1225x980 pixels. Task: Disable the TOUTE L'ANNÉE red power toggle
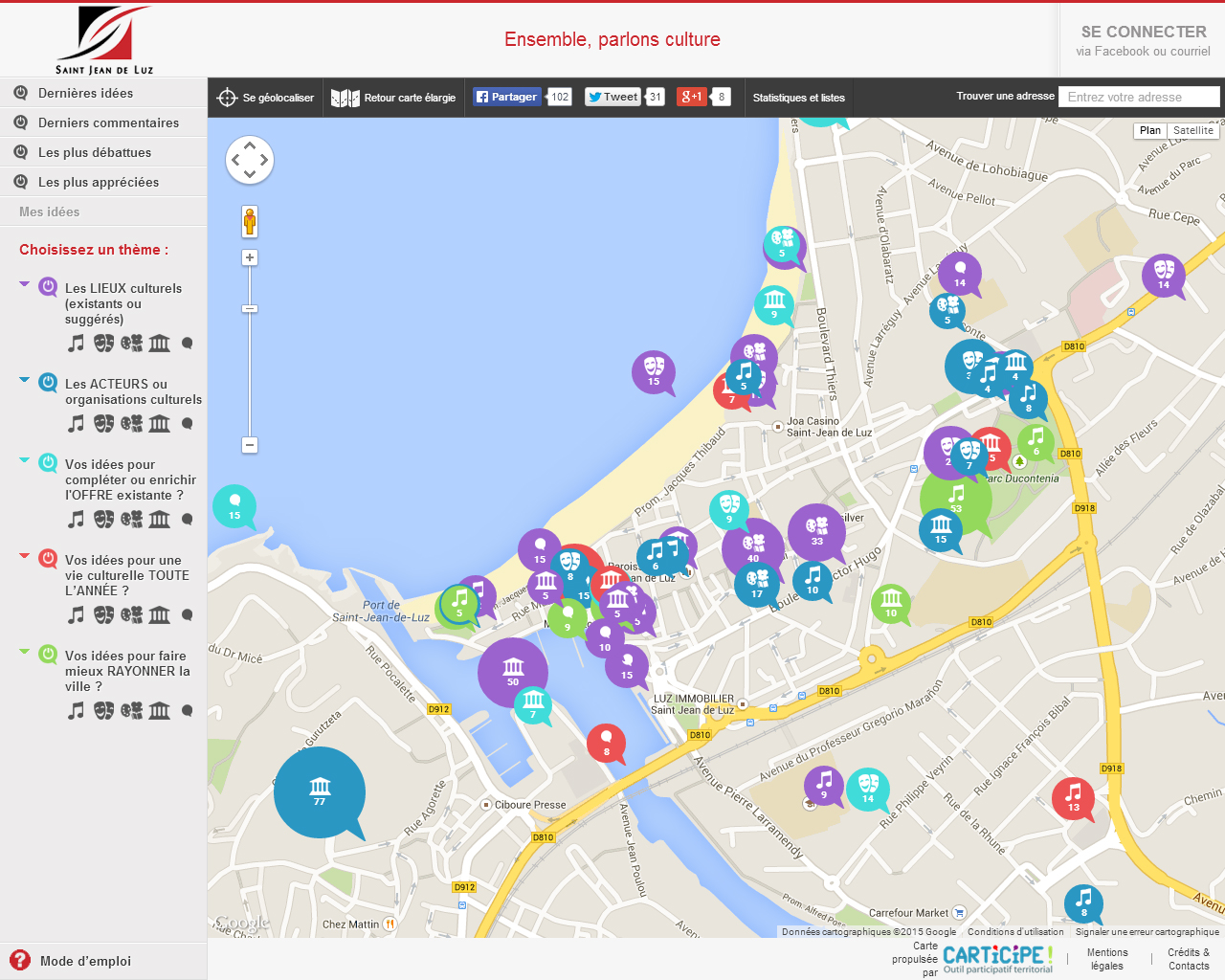click(x=48, y=559)
